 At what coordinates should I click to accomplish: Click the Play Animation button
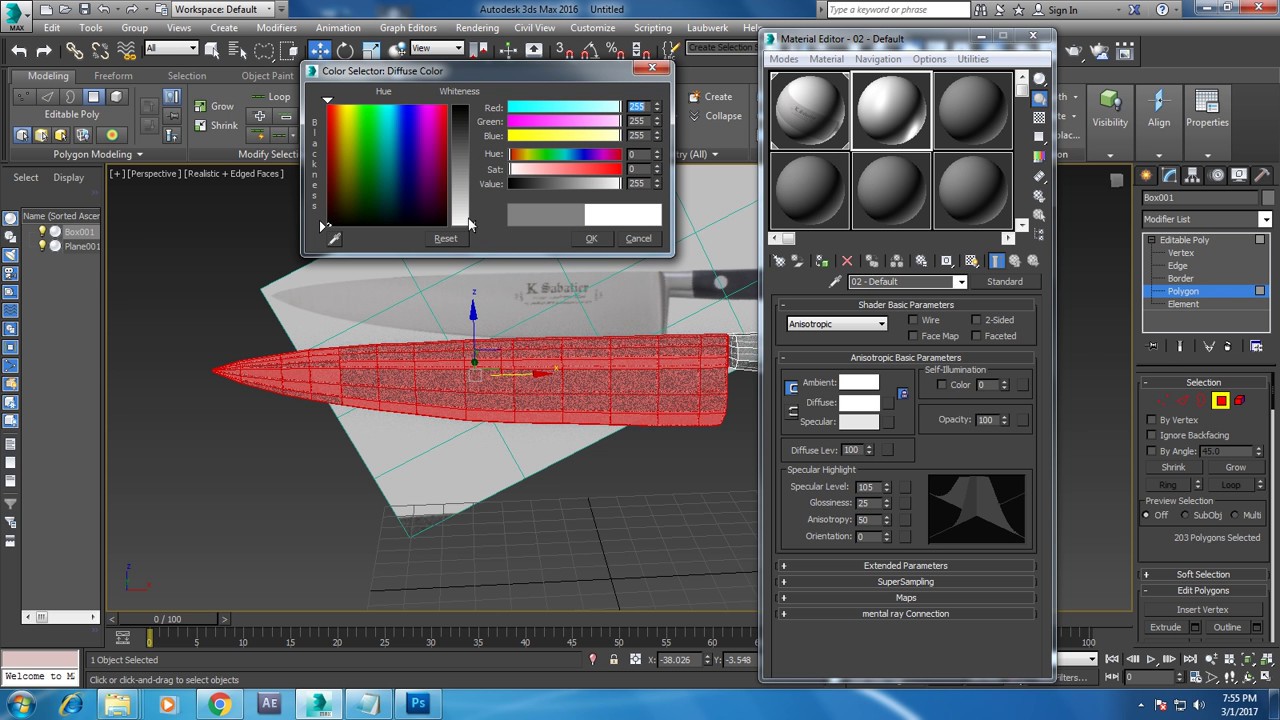point(1151,659)
